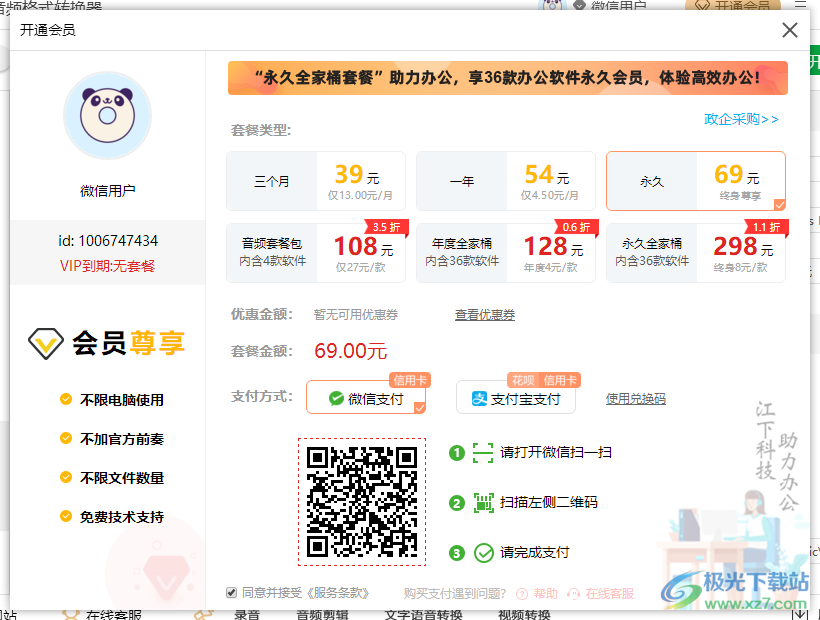The width and height of the screenshot is (820, 620).
Task: Select the 音频套餐包 108元 plan
Action: [x=316, y=253]
